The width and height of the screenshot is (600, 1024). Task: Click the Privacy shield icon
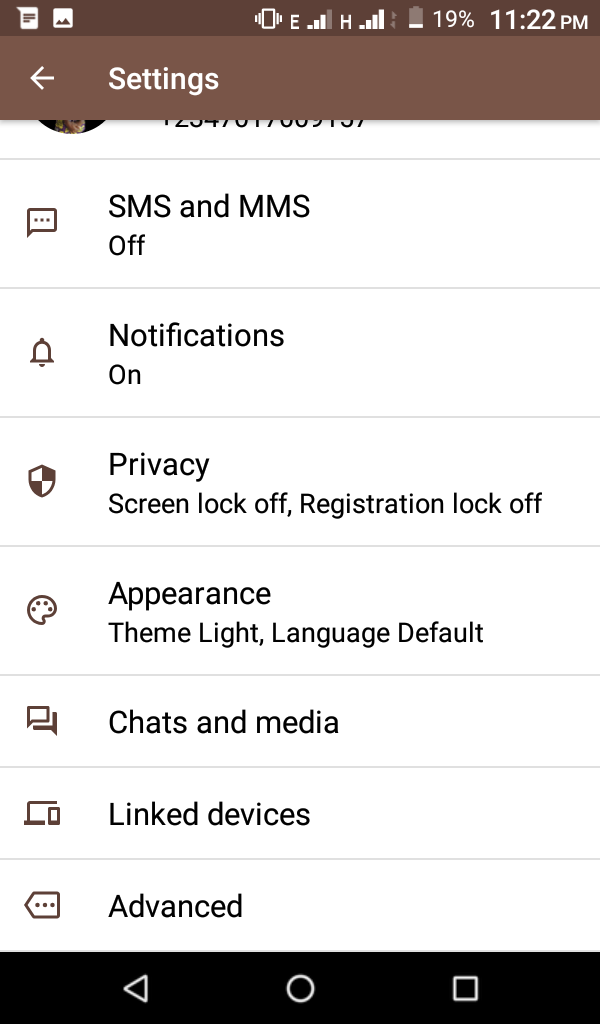(x=43, y=481)
